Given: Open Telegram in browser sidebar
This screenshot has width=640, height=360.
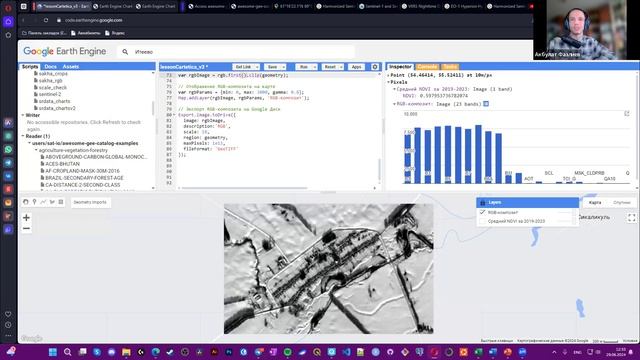Looking at the screenshot, I should 8,163.
